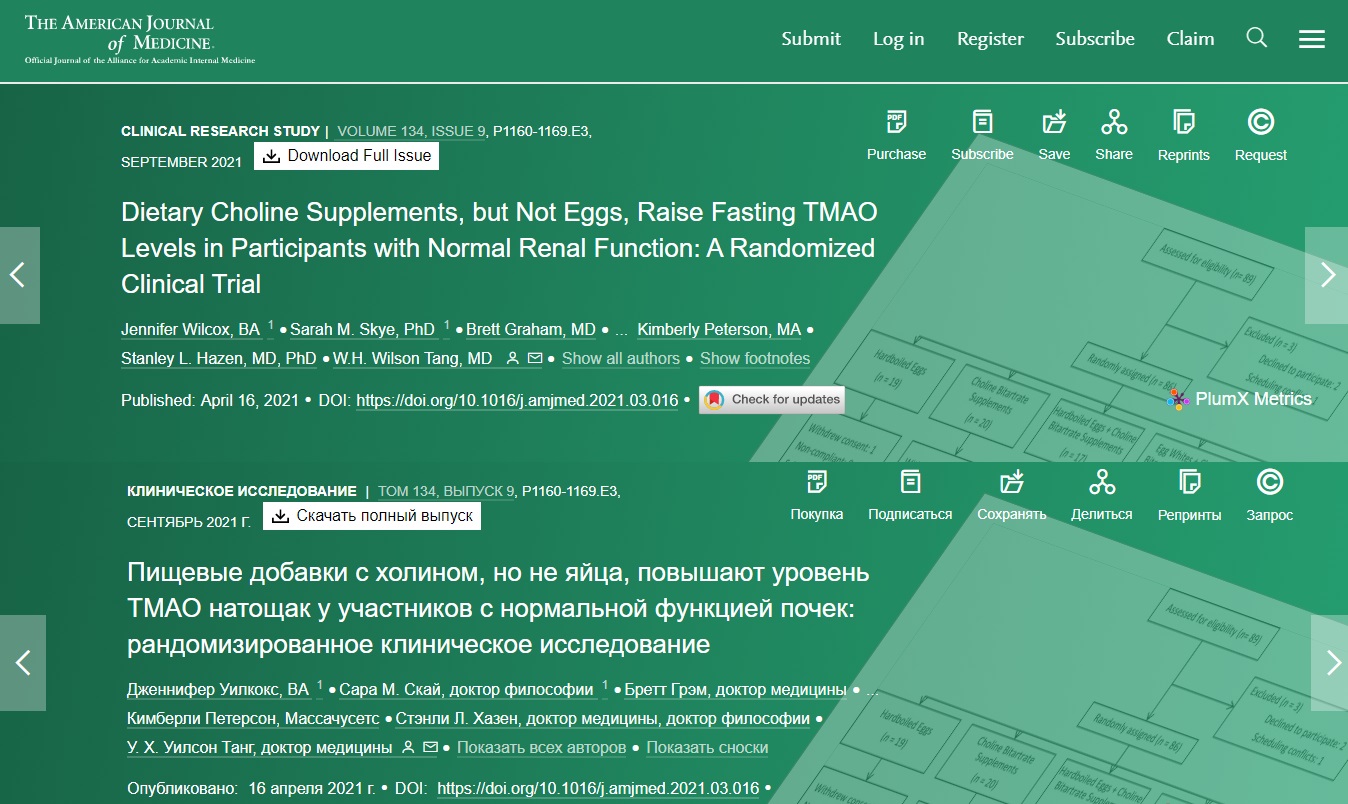Image resolution: width=1348 pixels, height=804 pixels.
Task: Click the Покупка PDF icon
Action: (x=816, y=482)
